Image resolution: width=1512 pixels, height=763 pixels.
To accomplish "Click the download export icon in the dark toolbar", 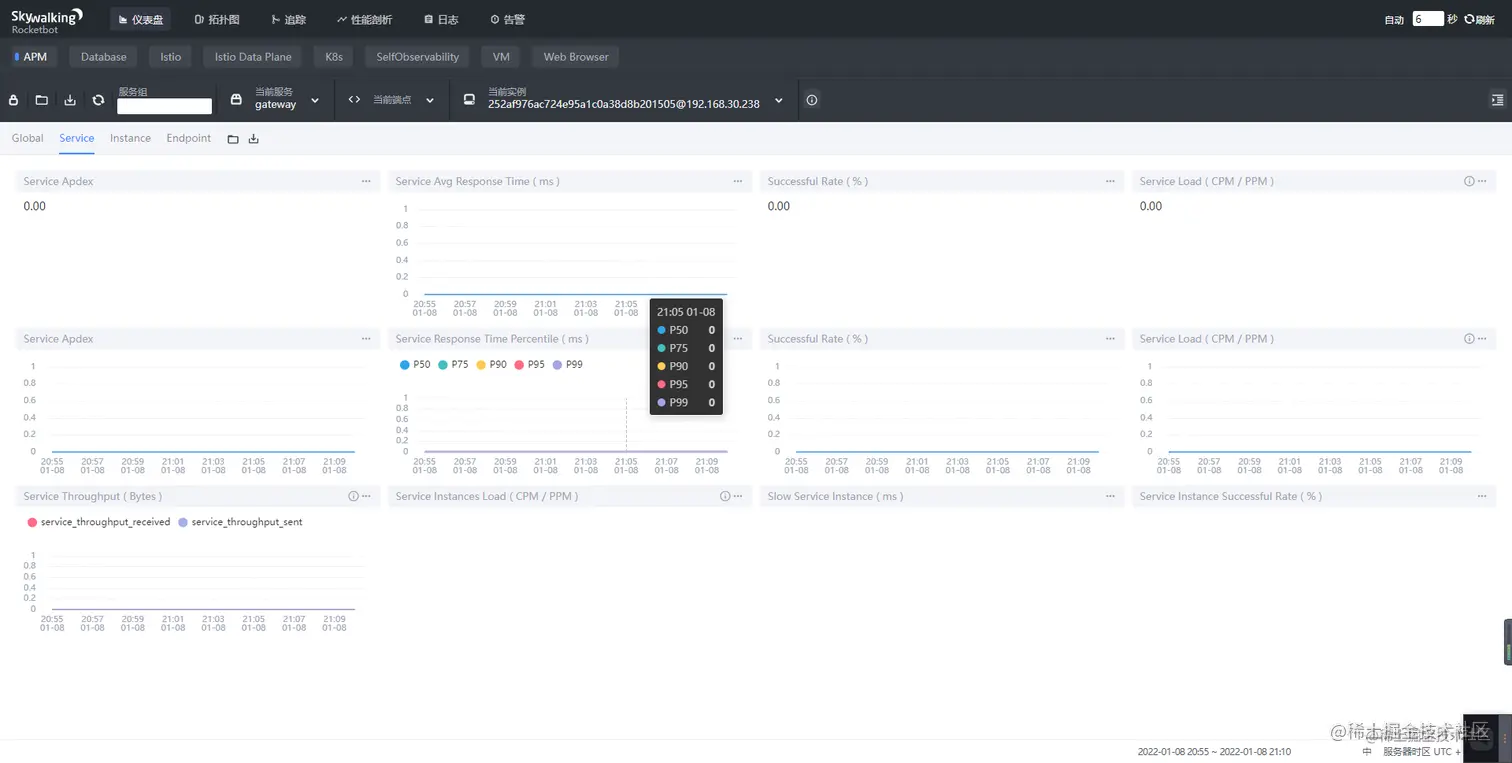I will [x=70, y=100].
